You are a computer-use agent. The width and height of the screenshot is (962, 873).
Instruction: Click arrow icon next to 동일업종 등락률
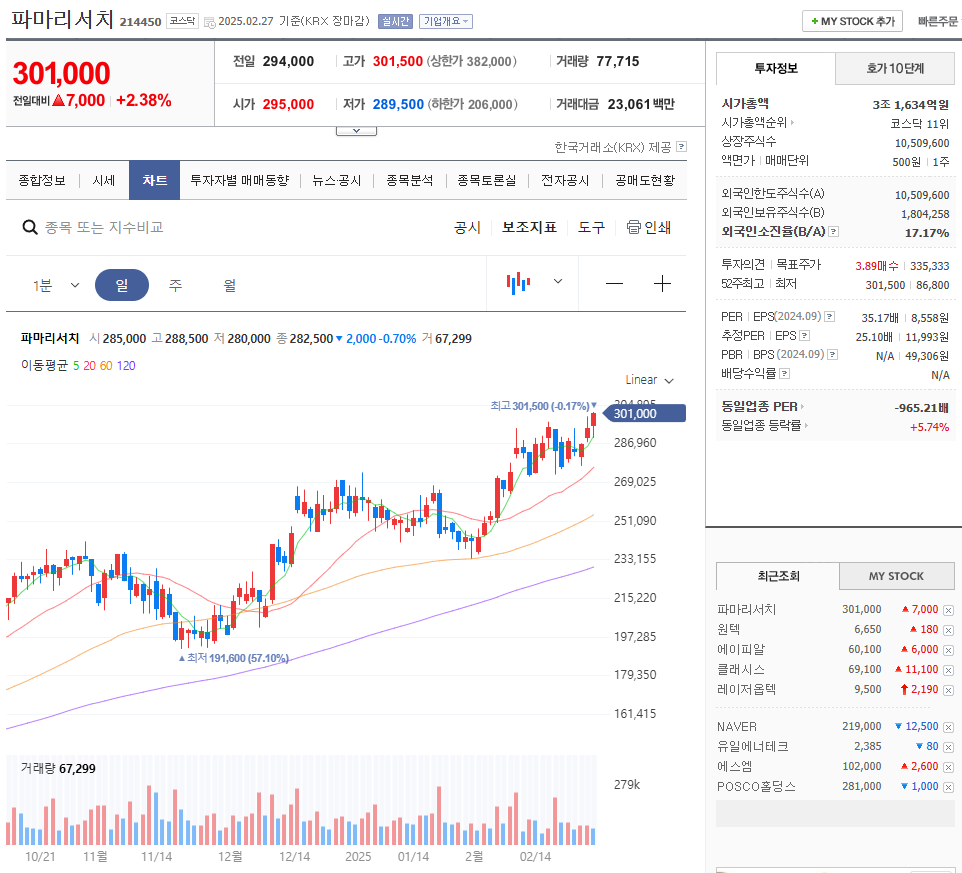(x=806, y=425)
